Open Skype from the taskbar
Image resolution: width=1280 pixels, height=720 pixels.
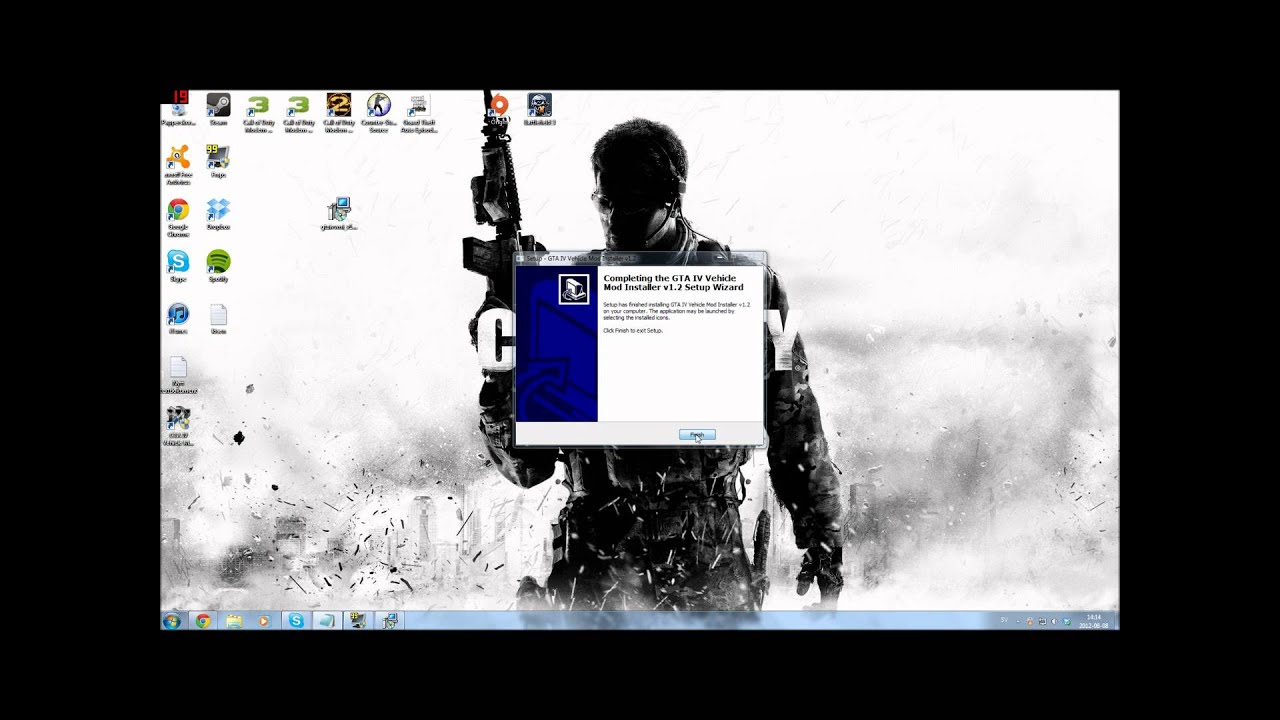296,621
